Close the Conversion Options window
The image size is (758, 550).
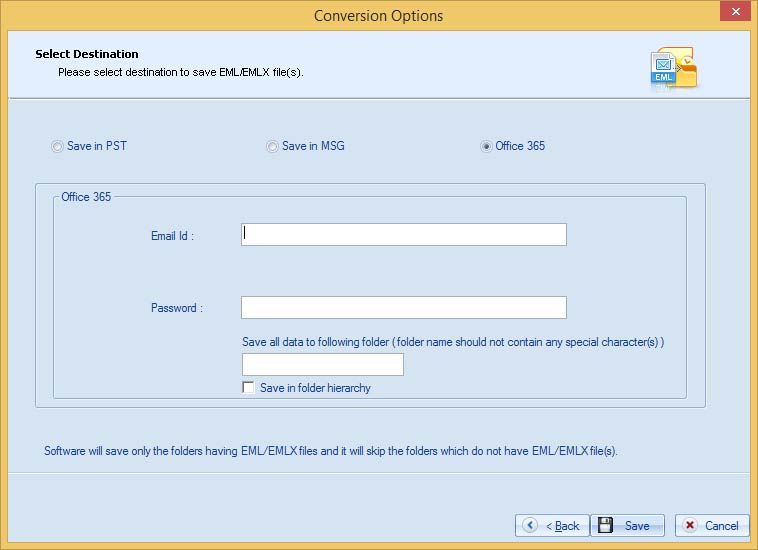[x=735, y=11]
